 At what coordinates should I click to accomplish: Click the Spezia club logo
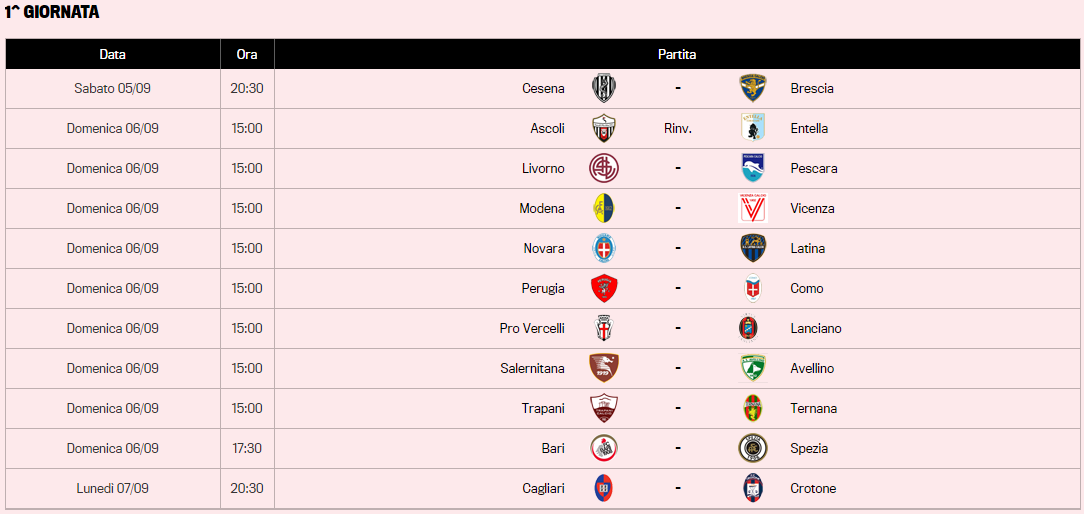[x=752, y=448]
